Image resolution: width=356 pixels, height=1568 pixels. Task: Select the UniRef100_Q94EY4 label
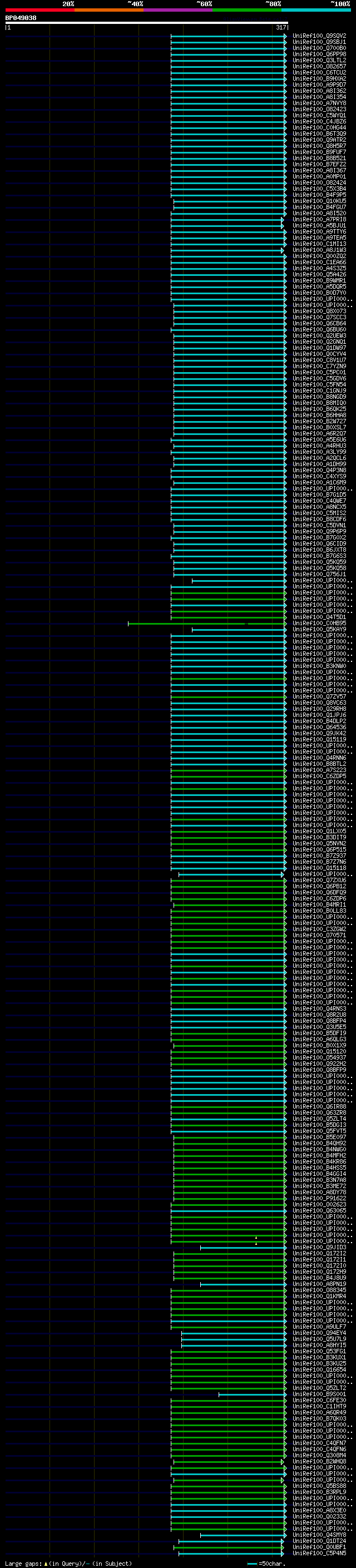319,1333
